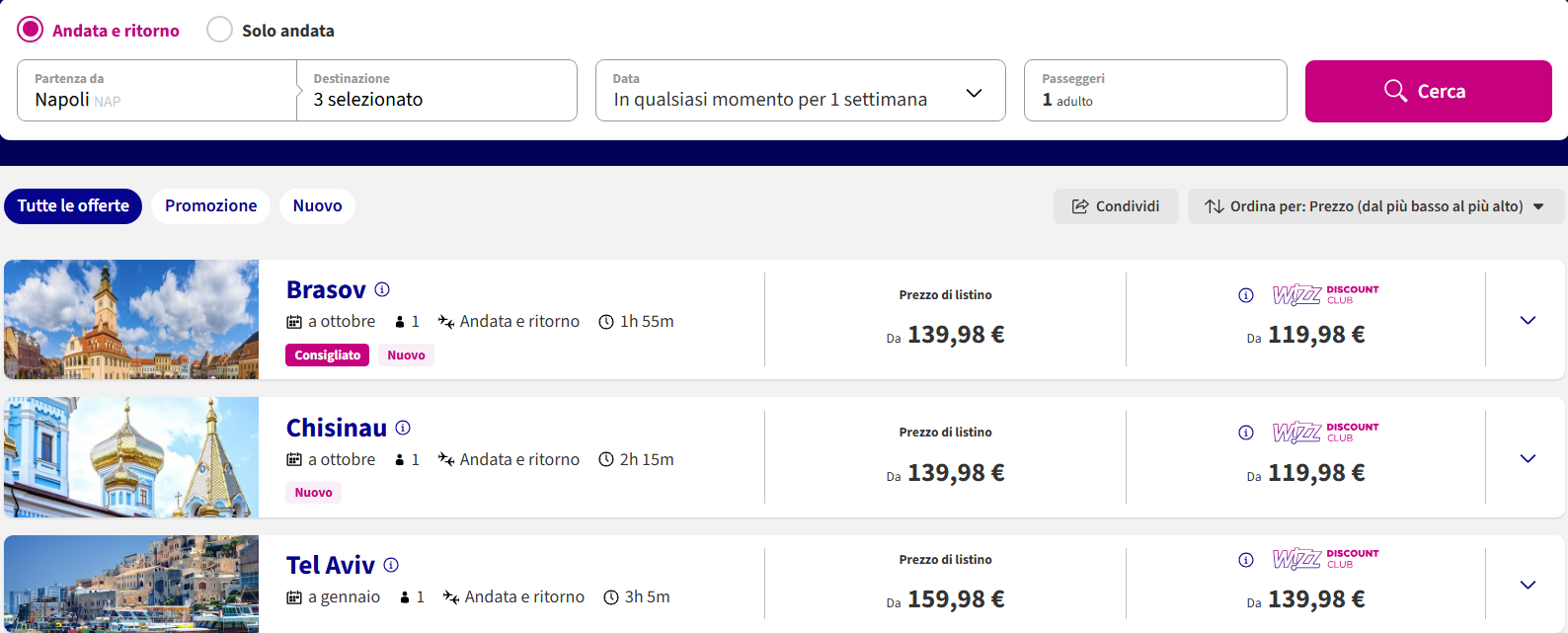Open the Brasov destination title

pyautogui.click(x=326, y=290)
